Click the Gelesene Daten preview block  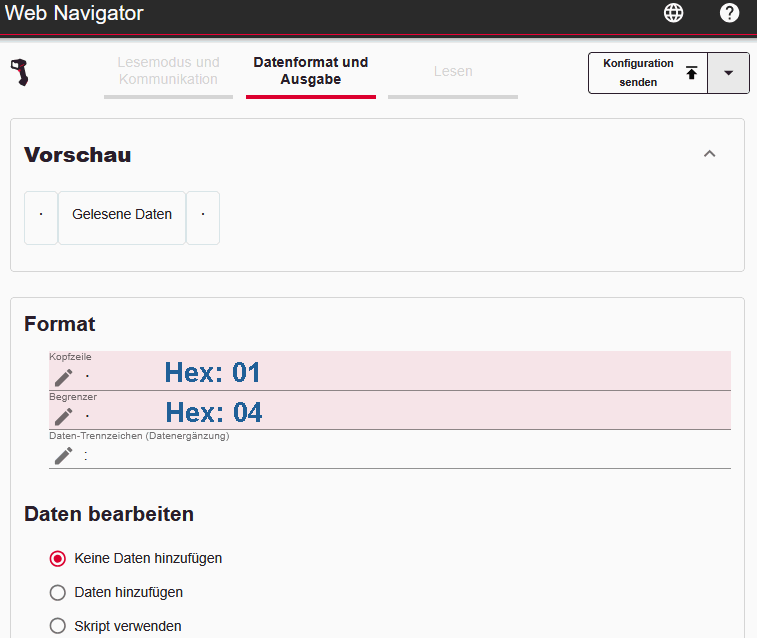coord(122,216)
